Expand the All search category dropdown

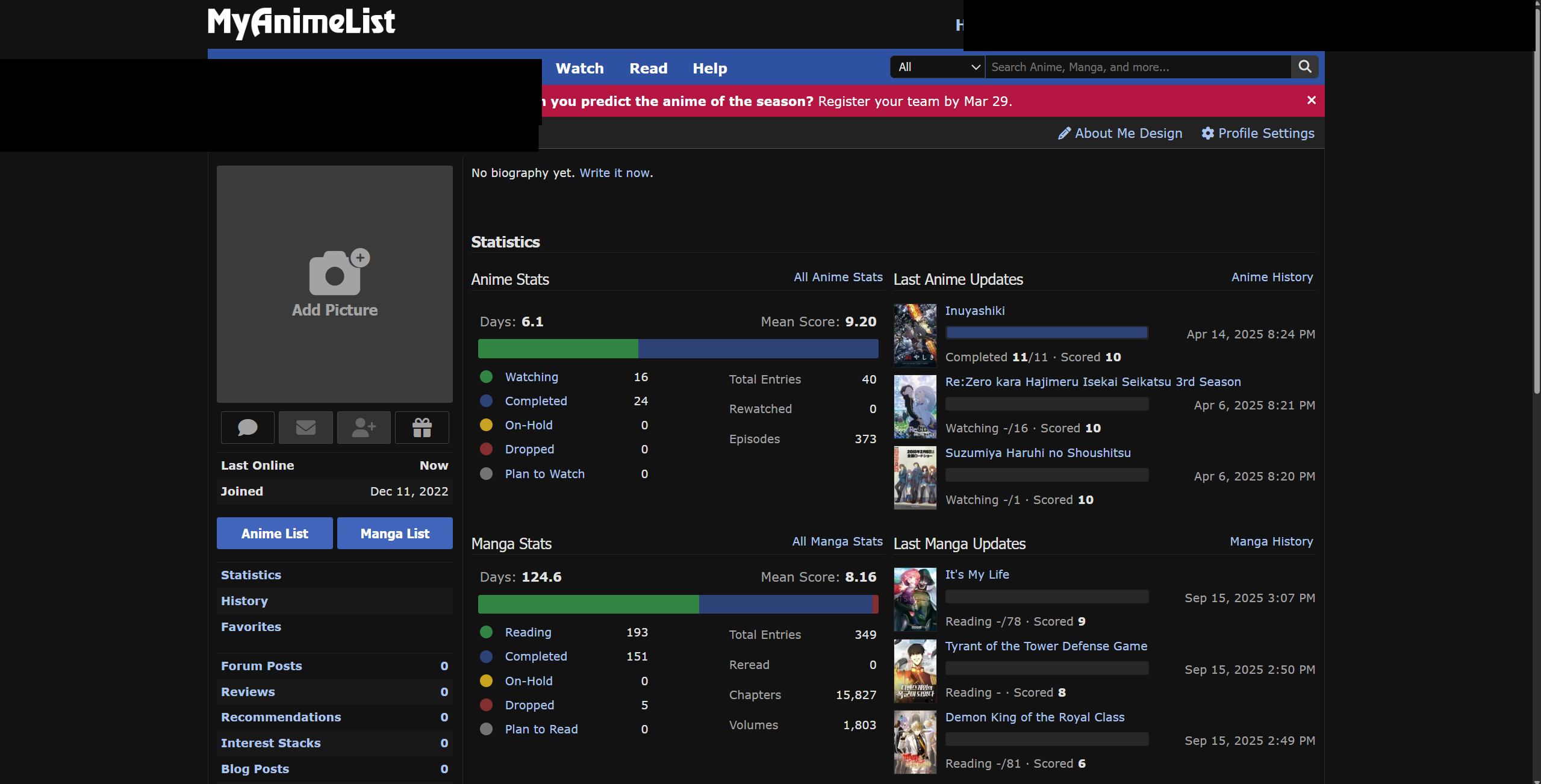938,67
